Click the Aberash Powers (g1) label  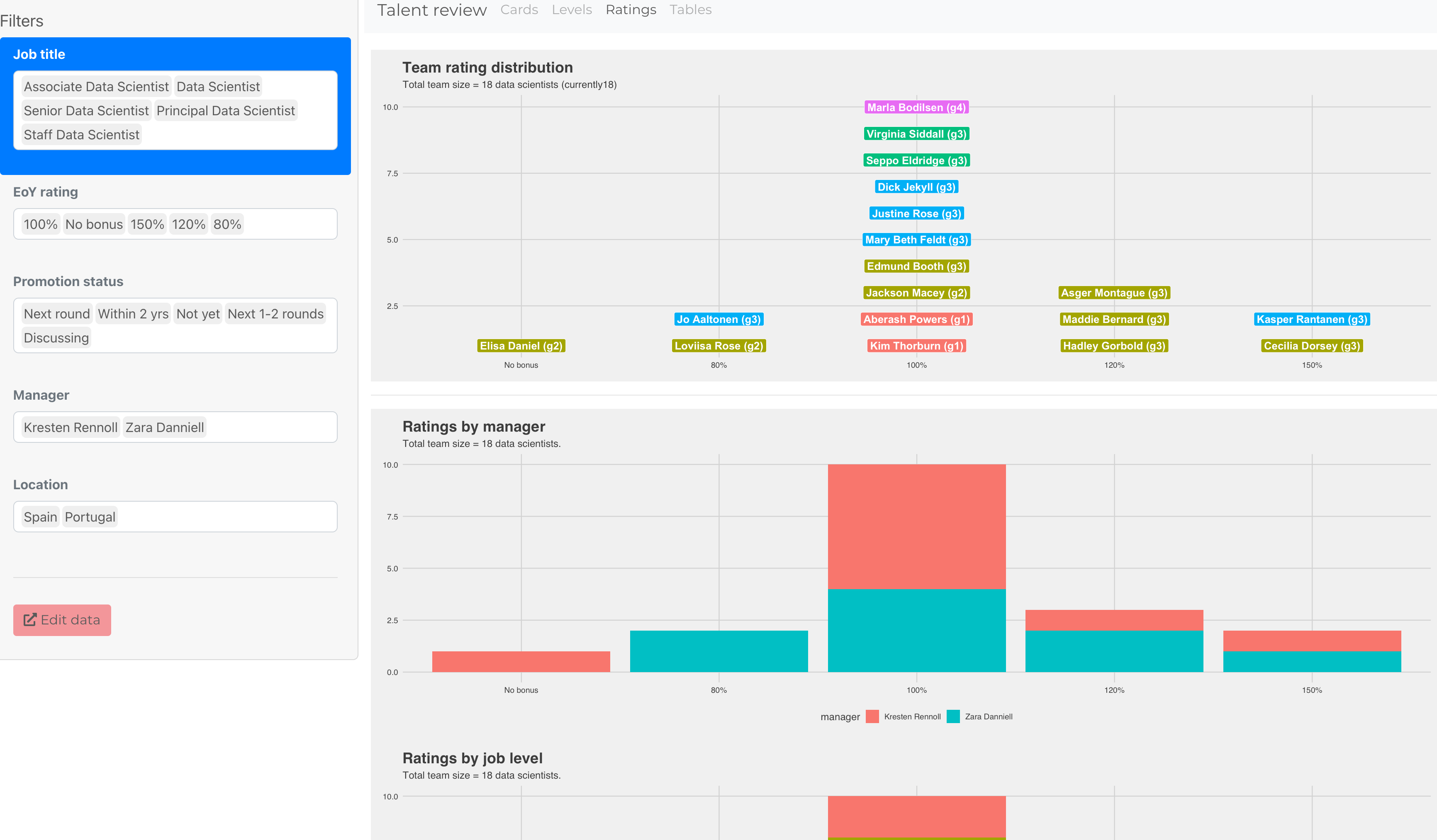click(x=916, y=319)
